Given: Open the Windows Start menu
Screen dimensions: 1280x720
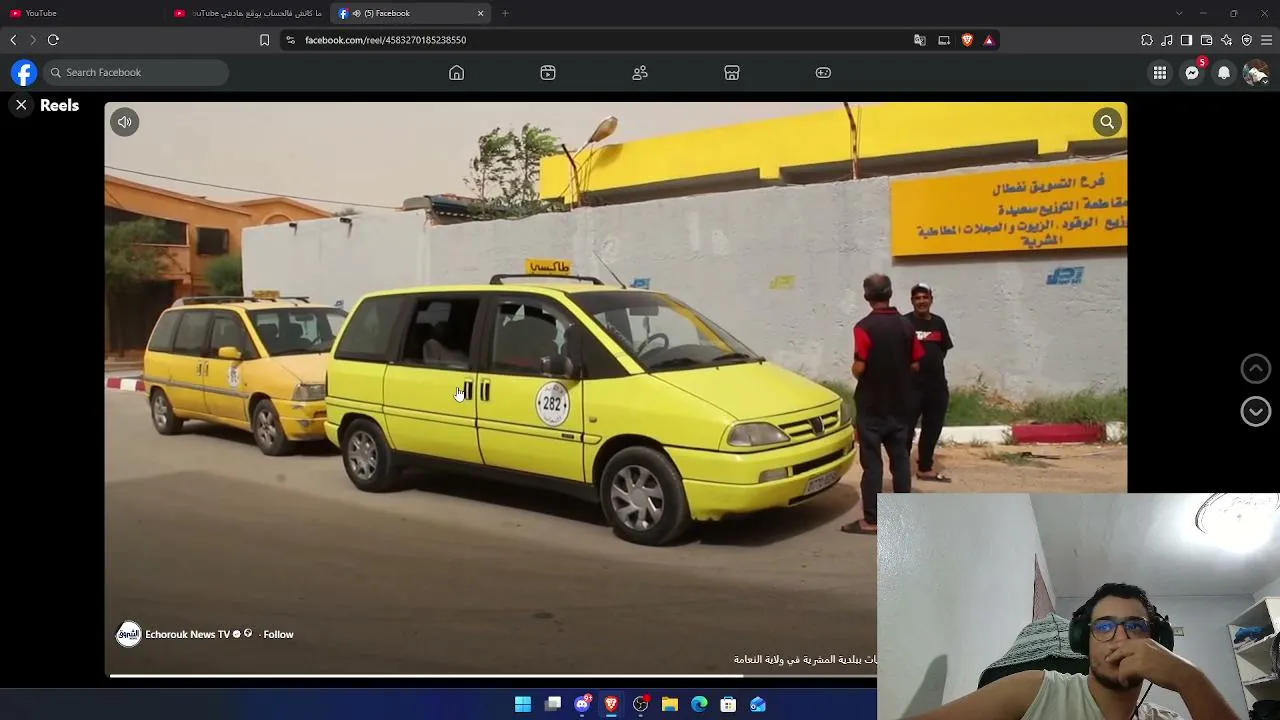Looking at the screenshot, I should [x=523, y=705].
